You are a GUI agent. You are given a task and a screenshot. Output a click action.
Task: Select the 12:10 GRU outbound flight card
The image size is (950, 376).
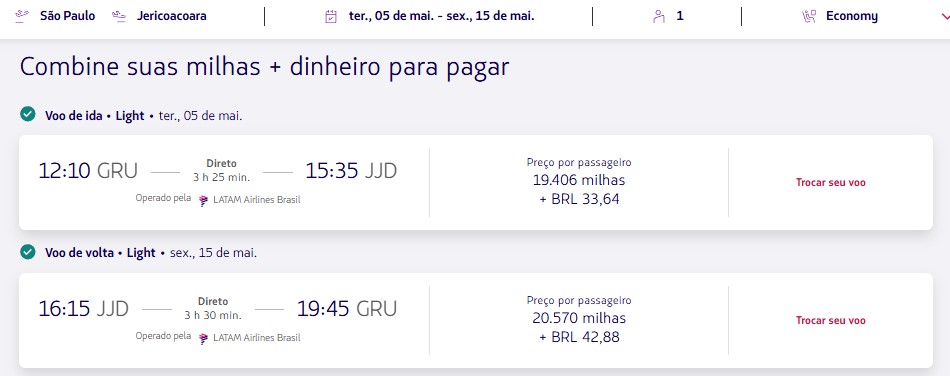(x=476, y=182)
